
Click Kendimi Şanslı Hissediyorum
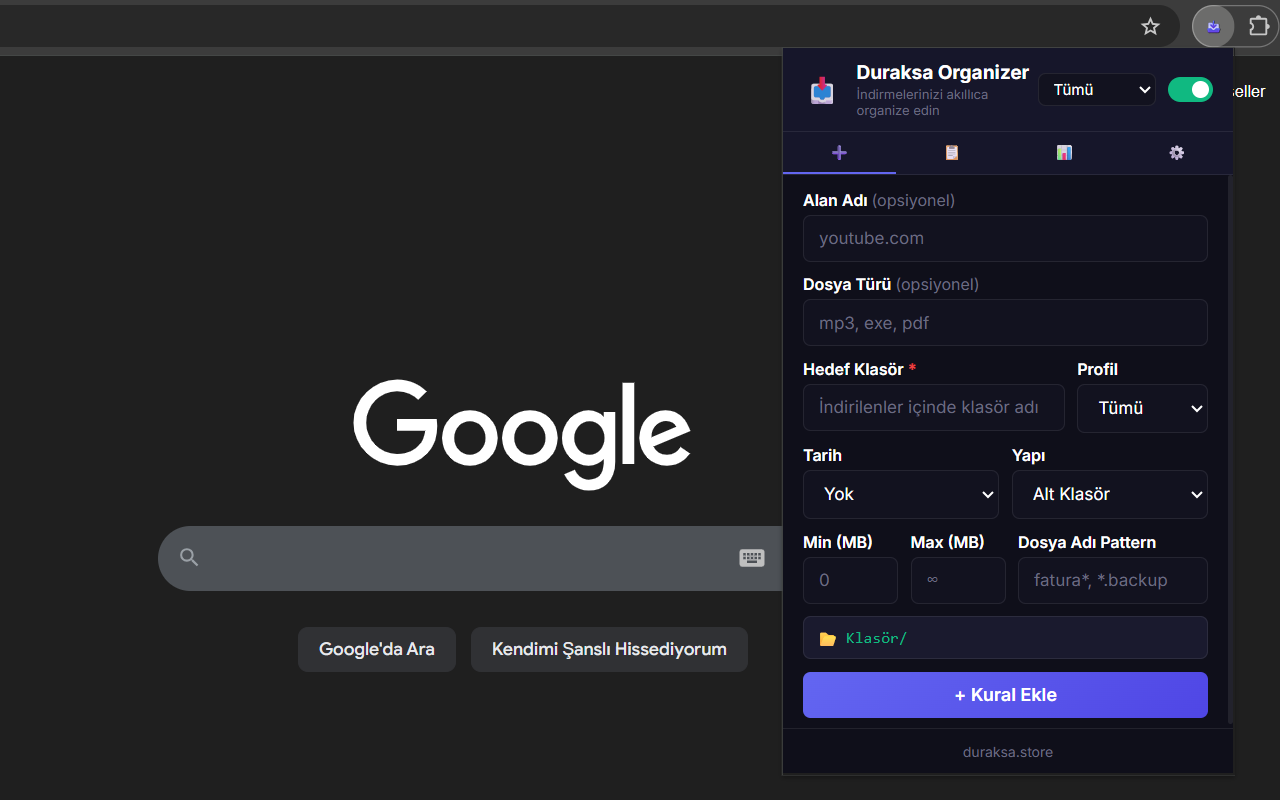point(609,649)
